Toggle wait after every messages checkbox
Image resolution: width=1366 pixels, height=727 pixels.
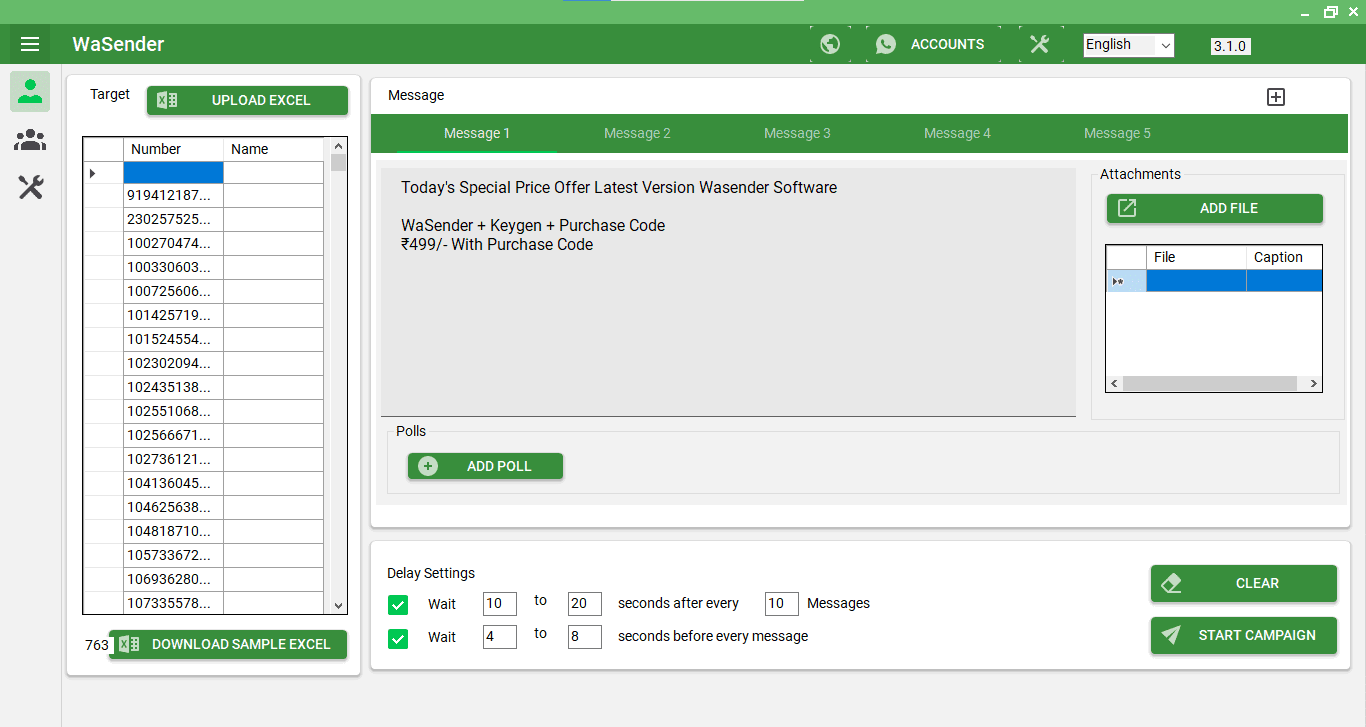tap(398, 604)
